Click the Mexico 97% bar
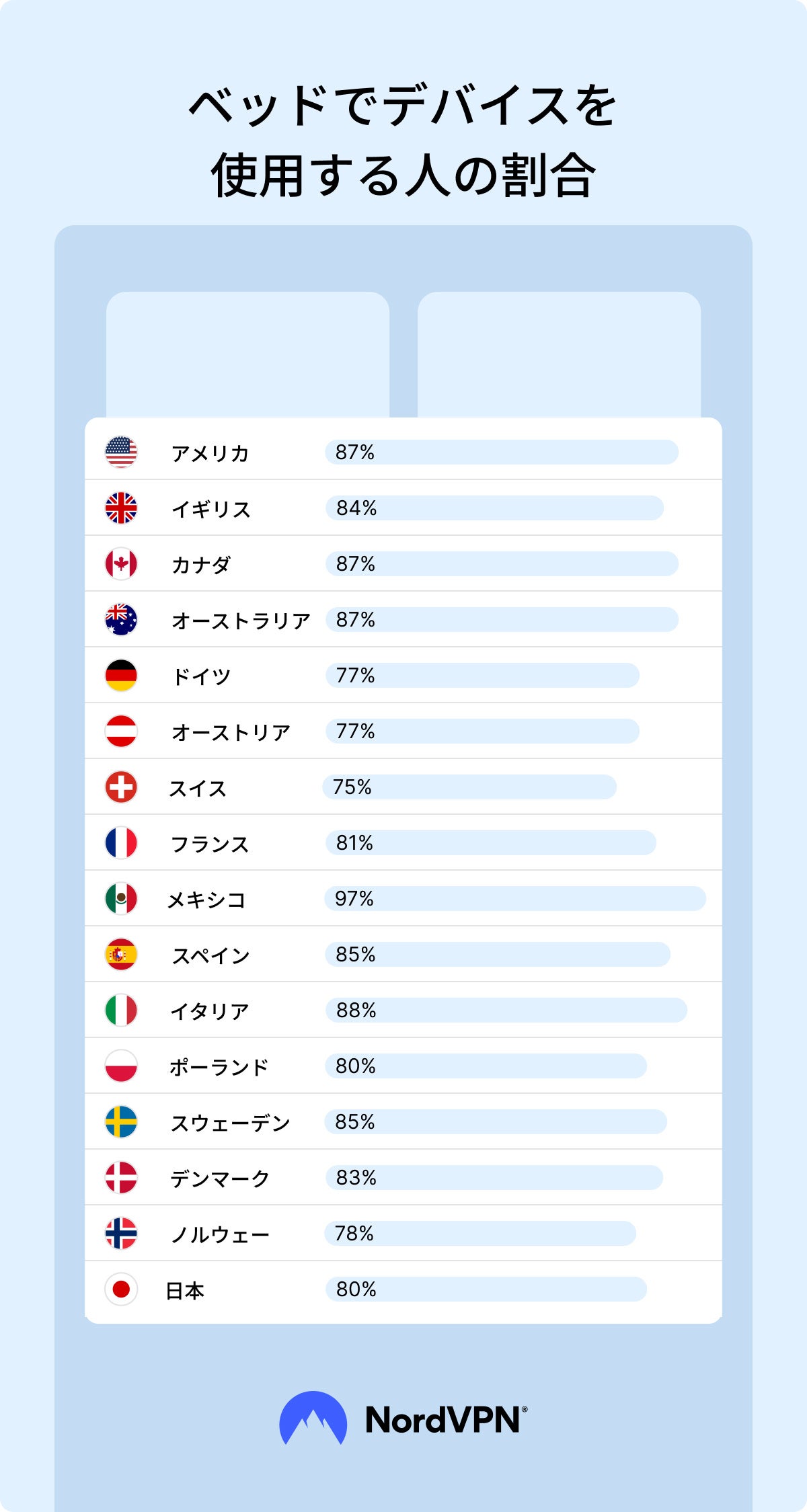Screen dimensions: 807x1512 coord(515,898)
